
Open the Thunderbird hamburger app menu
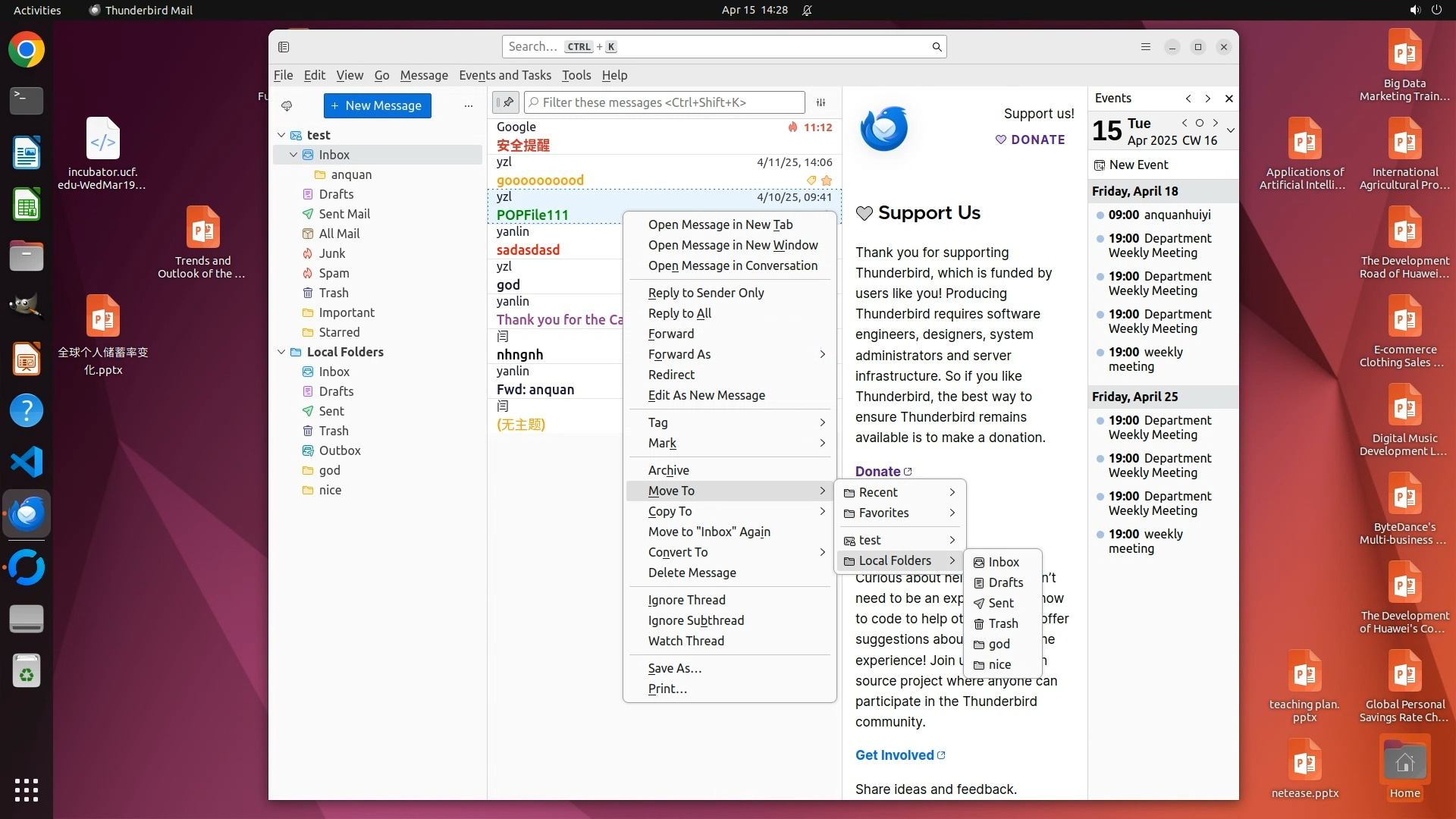coord(1145,47)
